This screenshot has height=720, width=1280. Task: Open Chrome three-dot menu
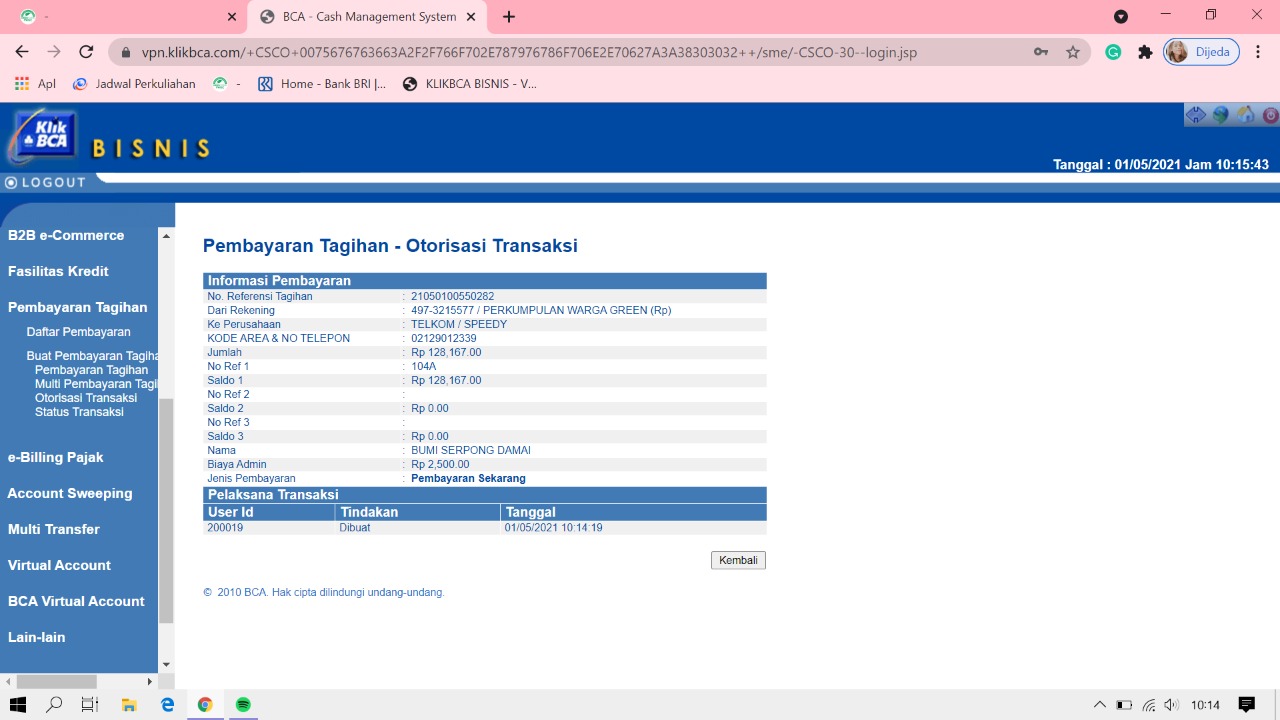point(1257,52)
